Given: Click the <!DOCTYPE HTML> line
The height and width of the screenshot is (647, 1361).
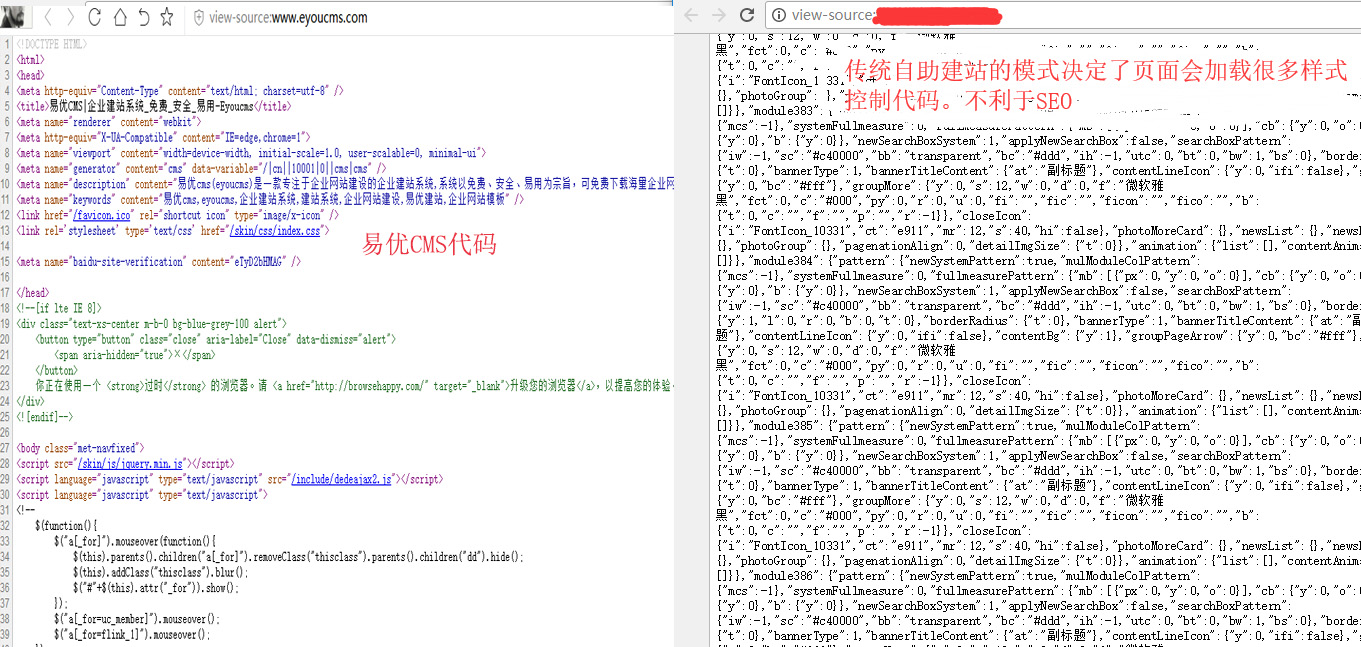Looking at the screenshot, I should (x=52, y=44).
